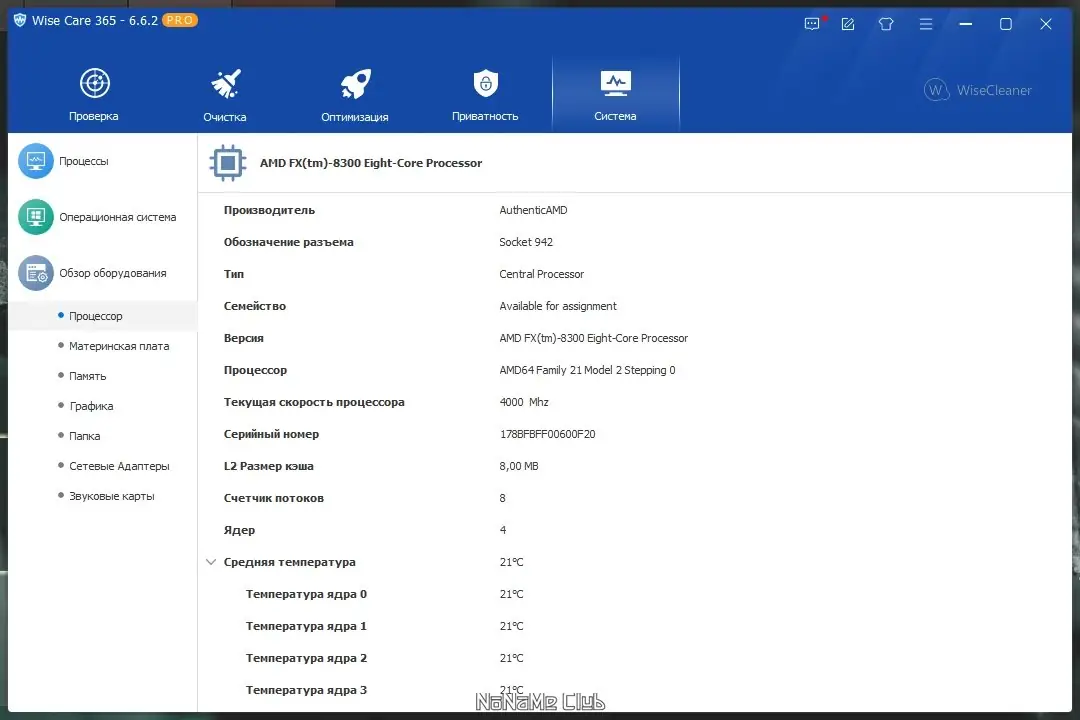Click the Available for assignment value
This screenshot has height=720, width=1080.
click(x=558, y=306)
